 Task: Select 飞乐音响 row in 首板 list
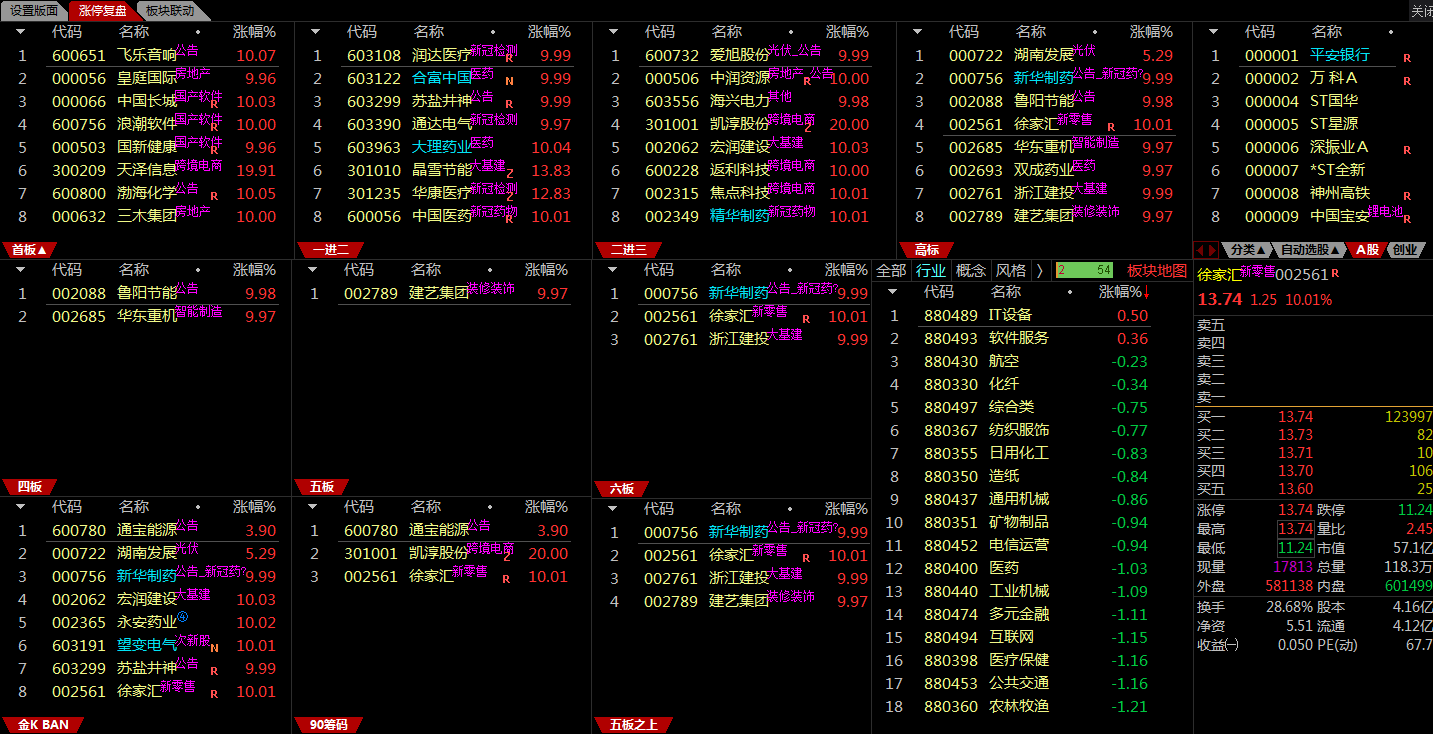coord(147,55)
